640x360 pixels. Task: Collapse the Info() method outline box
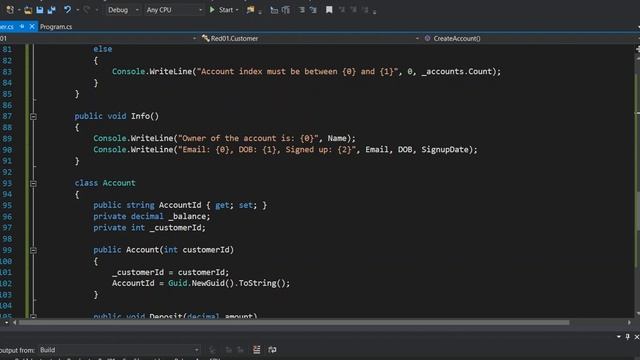click(x=33, y=117)
